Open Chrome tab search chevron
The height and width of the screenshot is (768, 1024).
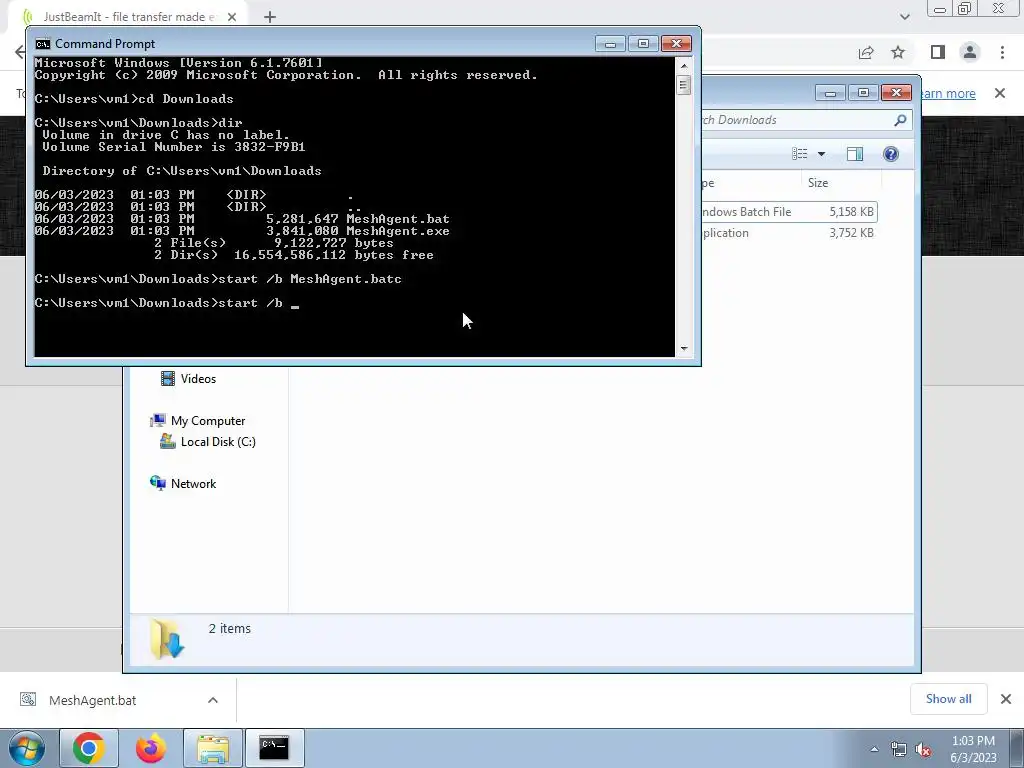tap(904, 17)
